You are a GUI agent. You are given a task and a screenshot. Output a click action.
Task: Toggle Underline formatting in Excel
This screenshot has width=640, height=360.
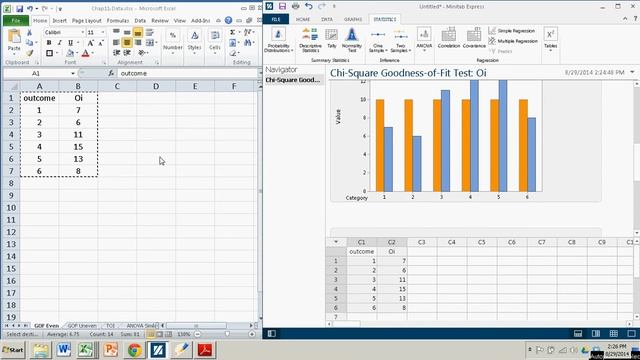(x=70, y=43)
